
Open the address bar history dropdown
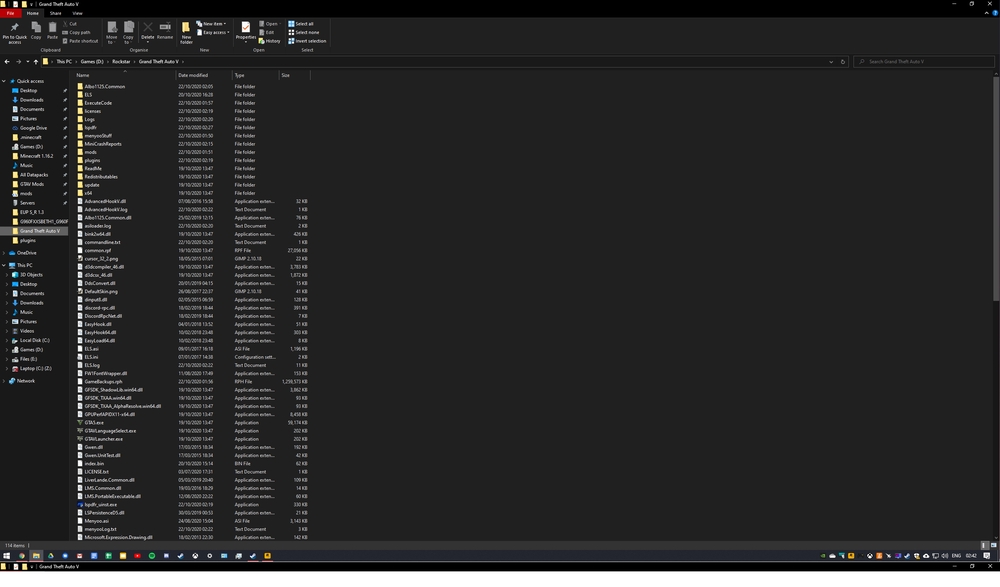831,62
